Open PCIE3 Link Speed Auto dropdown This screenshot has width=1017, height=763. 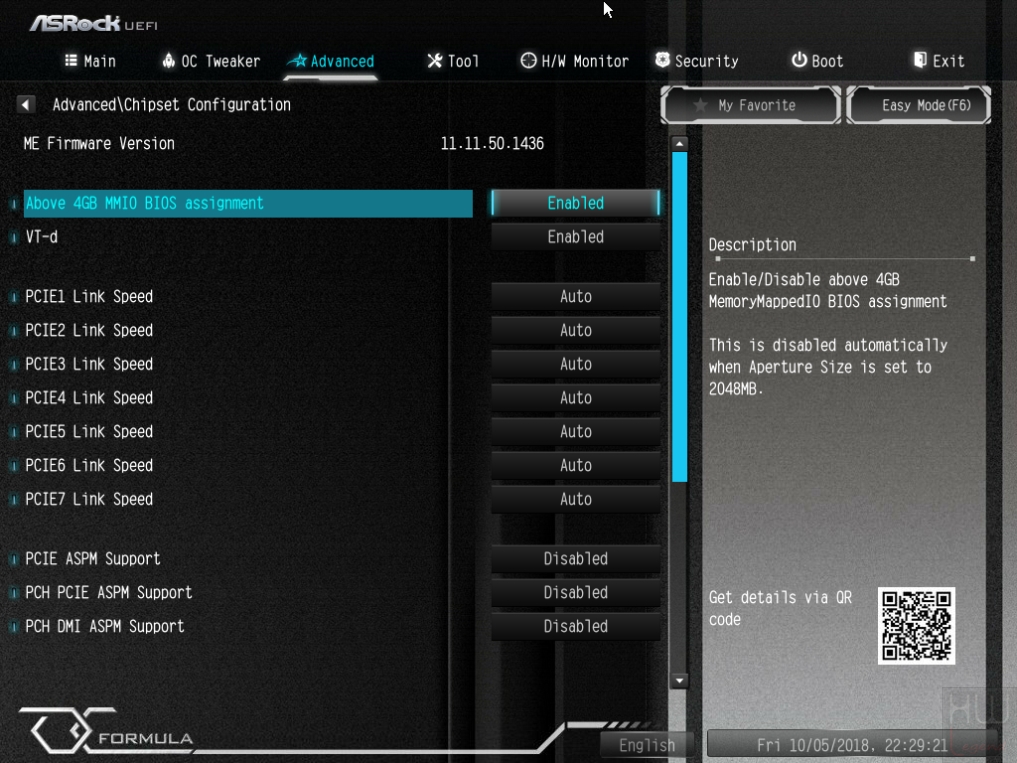pyautogui.click(x=576, y=364)
